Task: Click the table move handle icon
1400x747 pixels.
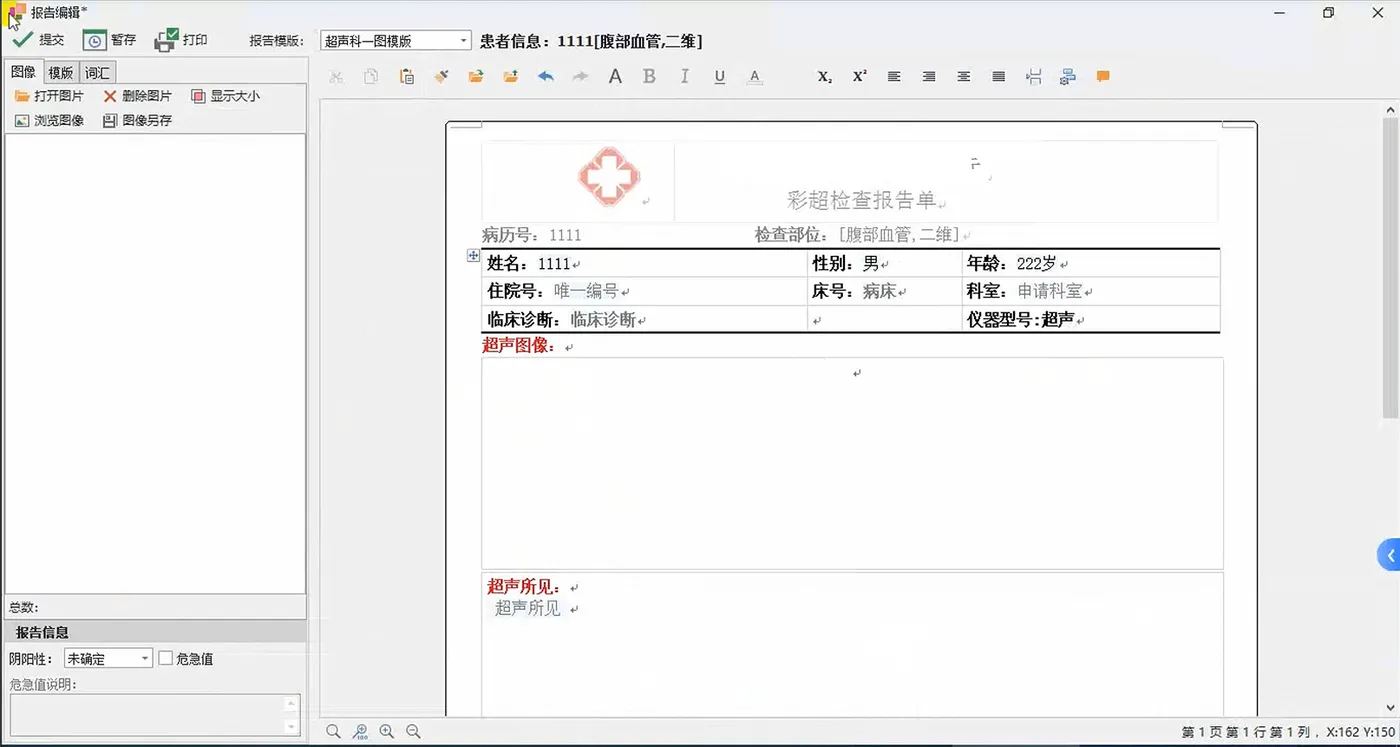Action: pos(474,256)
